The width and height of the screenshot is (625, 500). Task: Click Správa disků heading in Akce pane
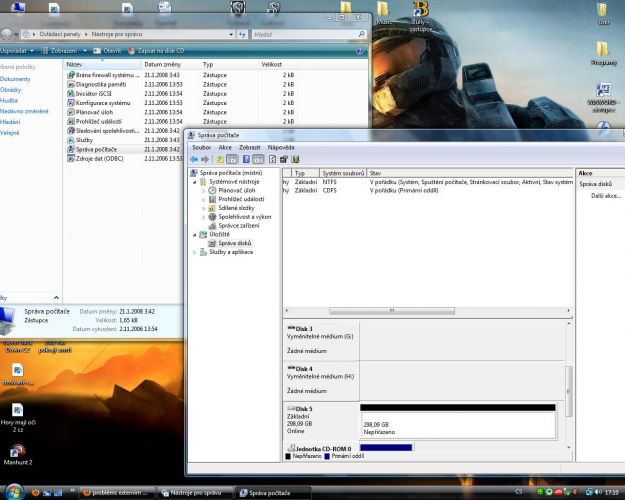pyautogui.click(x=596, y=184)
